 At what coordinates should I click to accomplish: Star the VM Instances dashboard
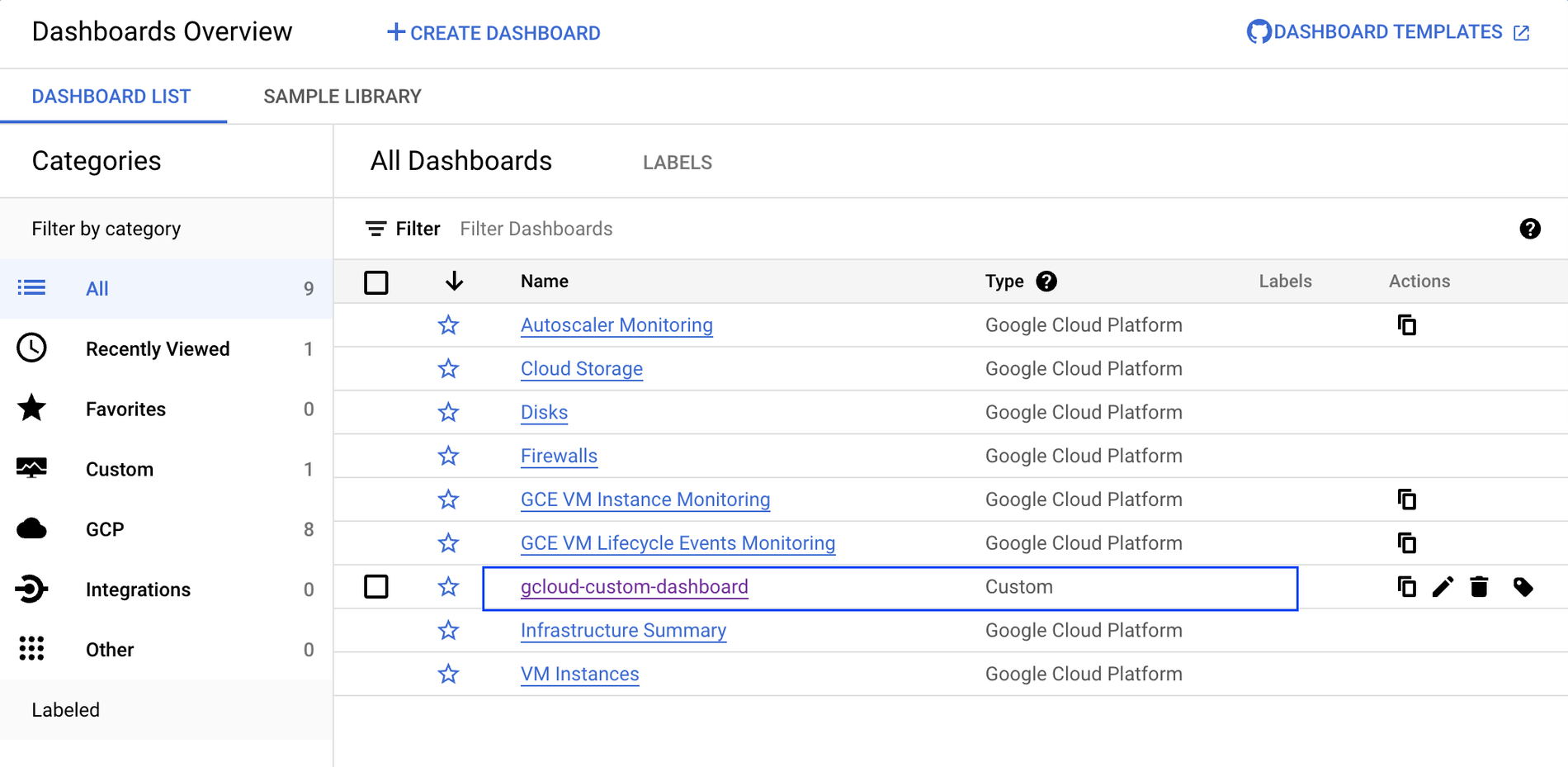[x=448, y=674]
